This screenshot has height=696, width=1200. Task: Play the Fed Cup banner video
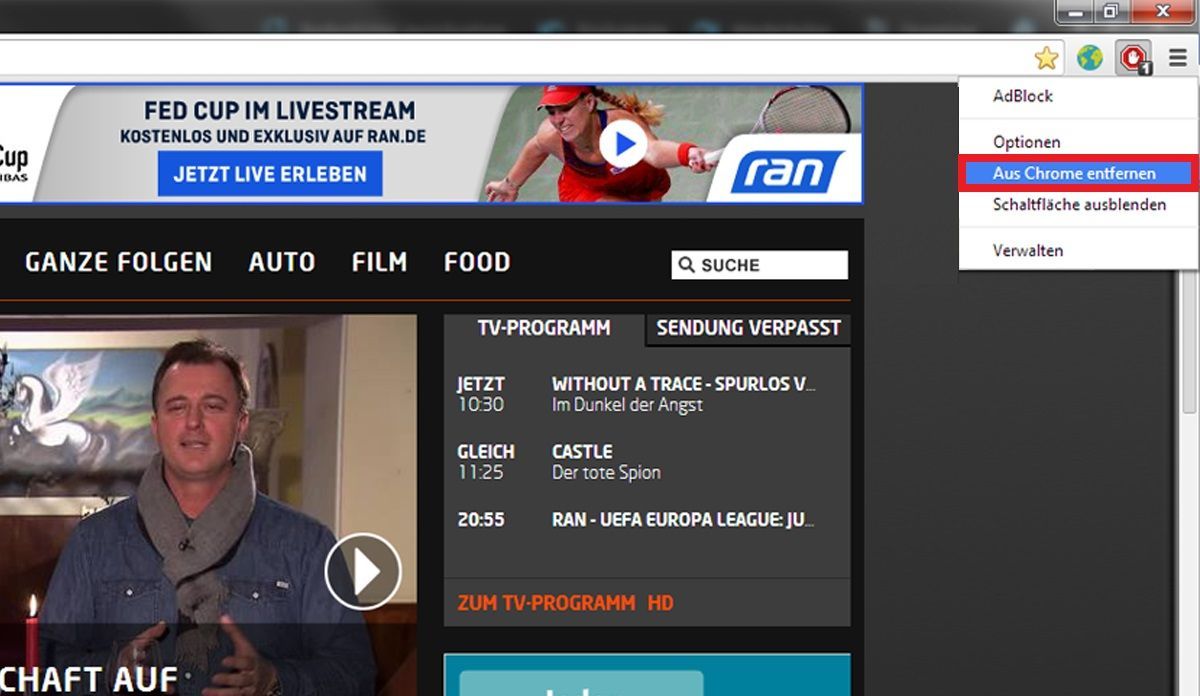click(624, 145)
